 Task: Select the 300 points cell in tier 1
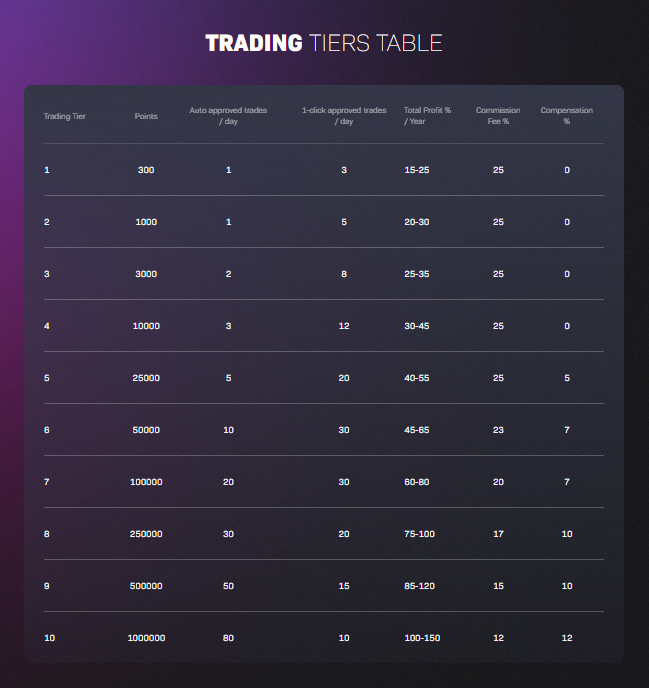pos(146,170)
